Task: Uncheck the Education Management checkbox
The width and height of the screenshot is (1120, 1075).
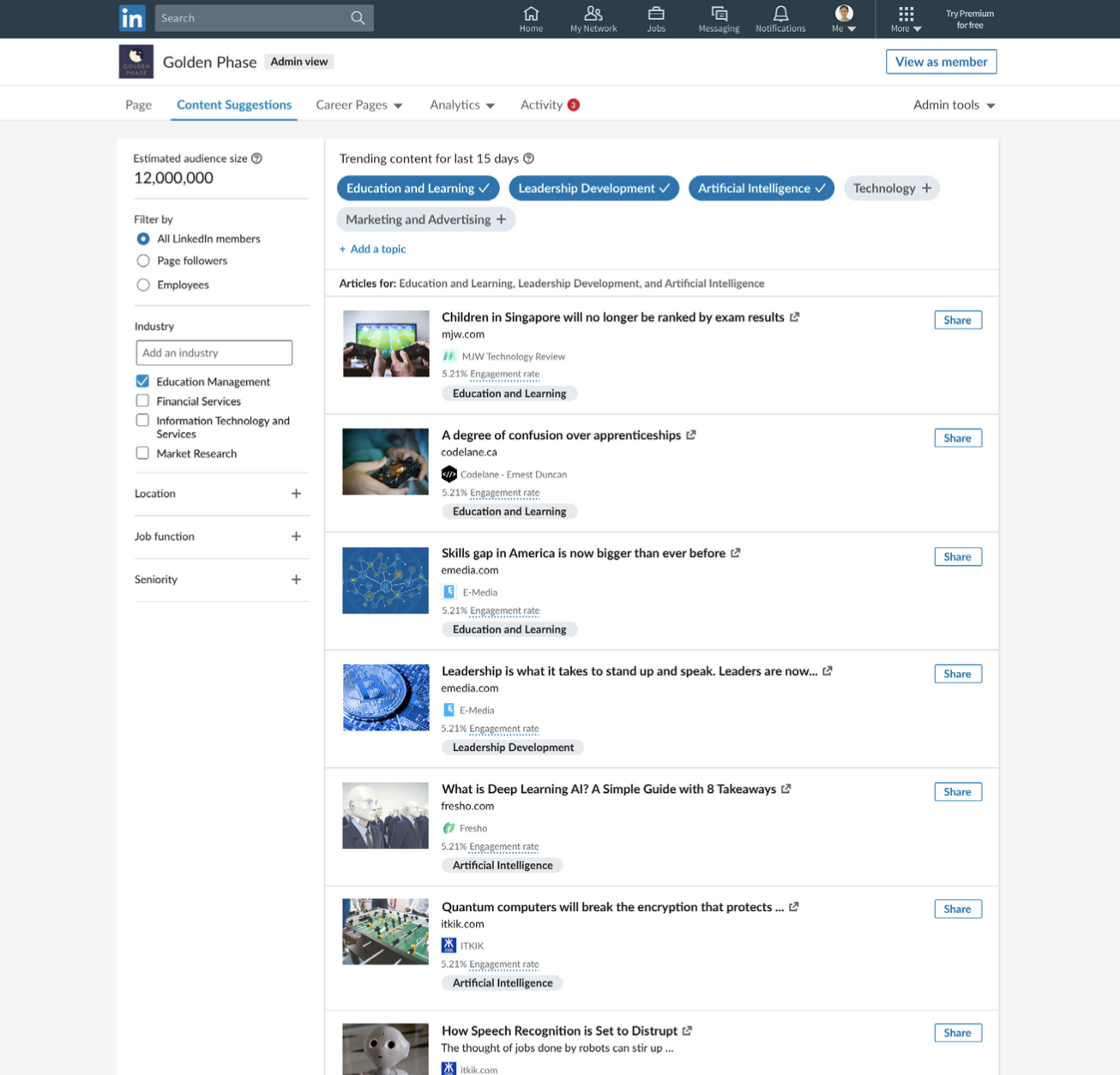Action: [x=142, y=381]
